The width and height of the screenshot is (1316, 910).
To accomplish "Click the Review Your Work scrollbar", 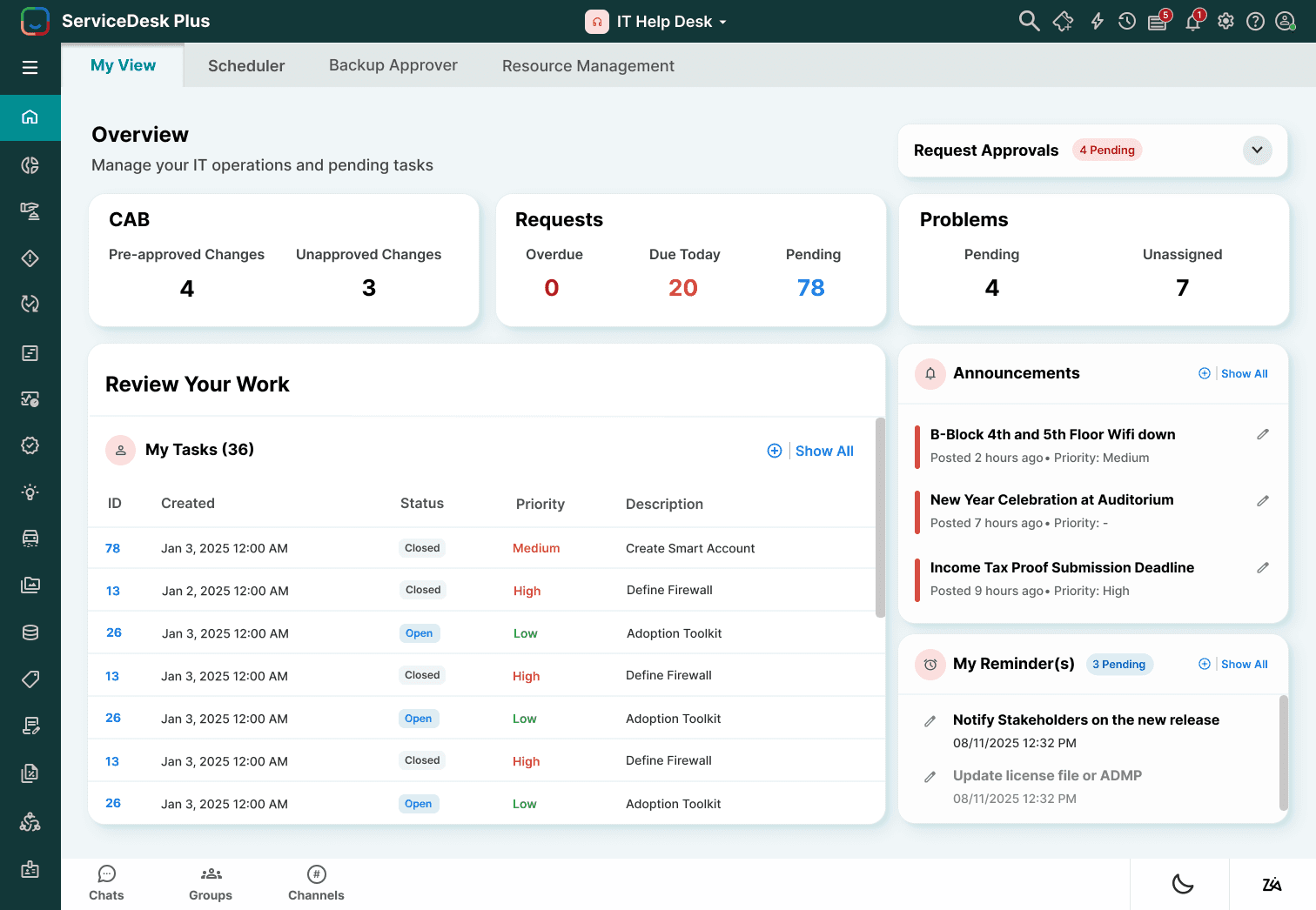I will (880, 518).
